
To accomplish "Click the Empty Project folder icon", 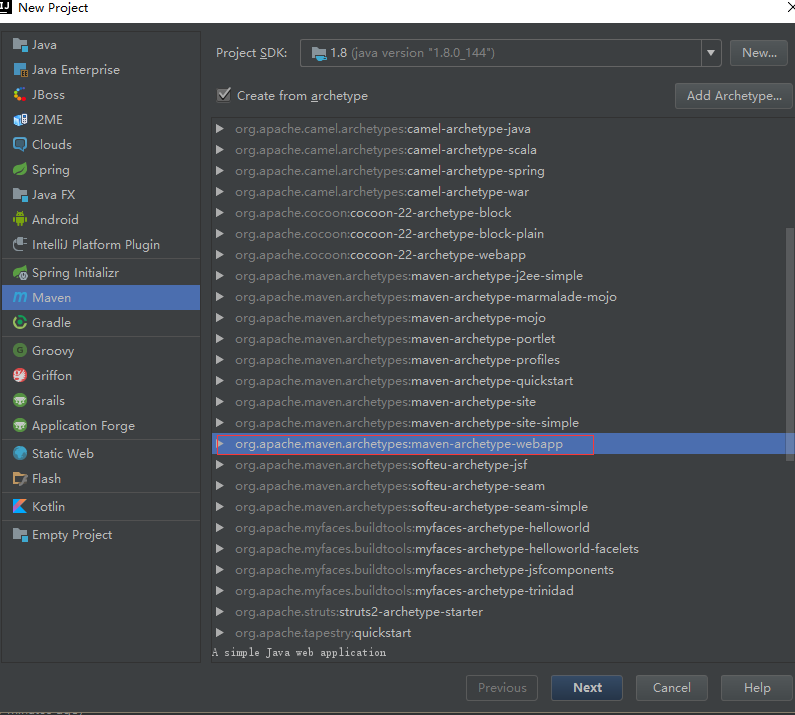I will [20, 534].
